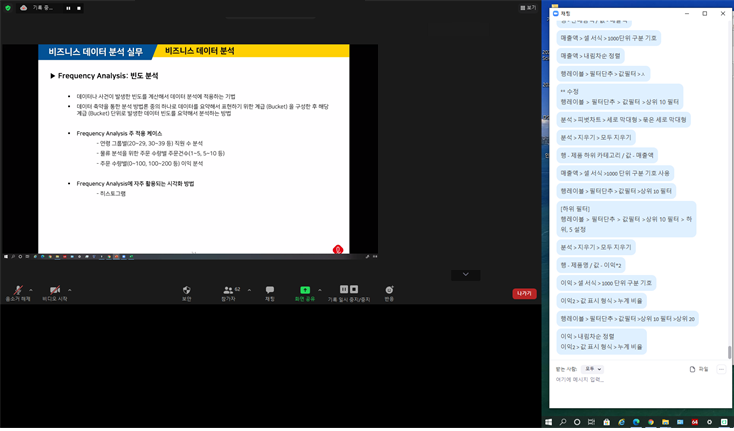The image size is (734, 431).
Task: Expand audio options arrow beside microphone
Action: [x=30, y=290]
